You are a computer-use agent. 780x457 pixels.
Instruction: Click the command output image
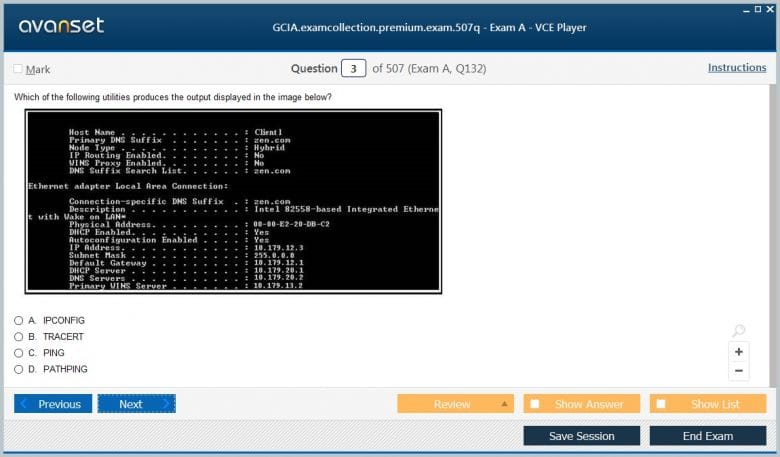coord(234,201)
